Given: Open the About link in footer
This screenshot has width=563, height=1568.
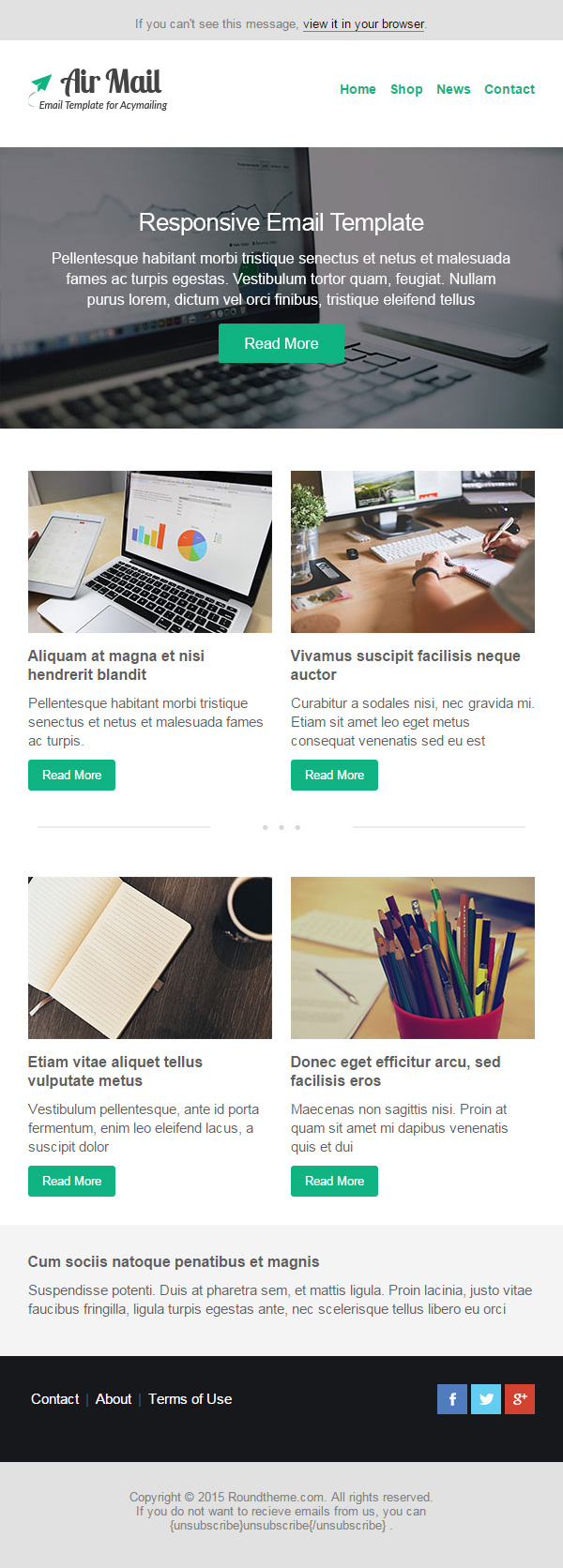Looking at the screenshot, I should click(114, 1399).
